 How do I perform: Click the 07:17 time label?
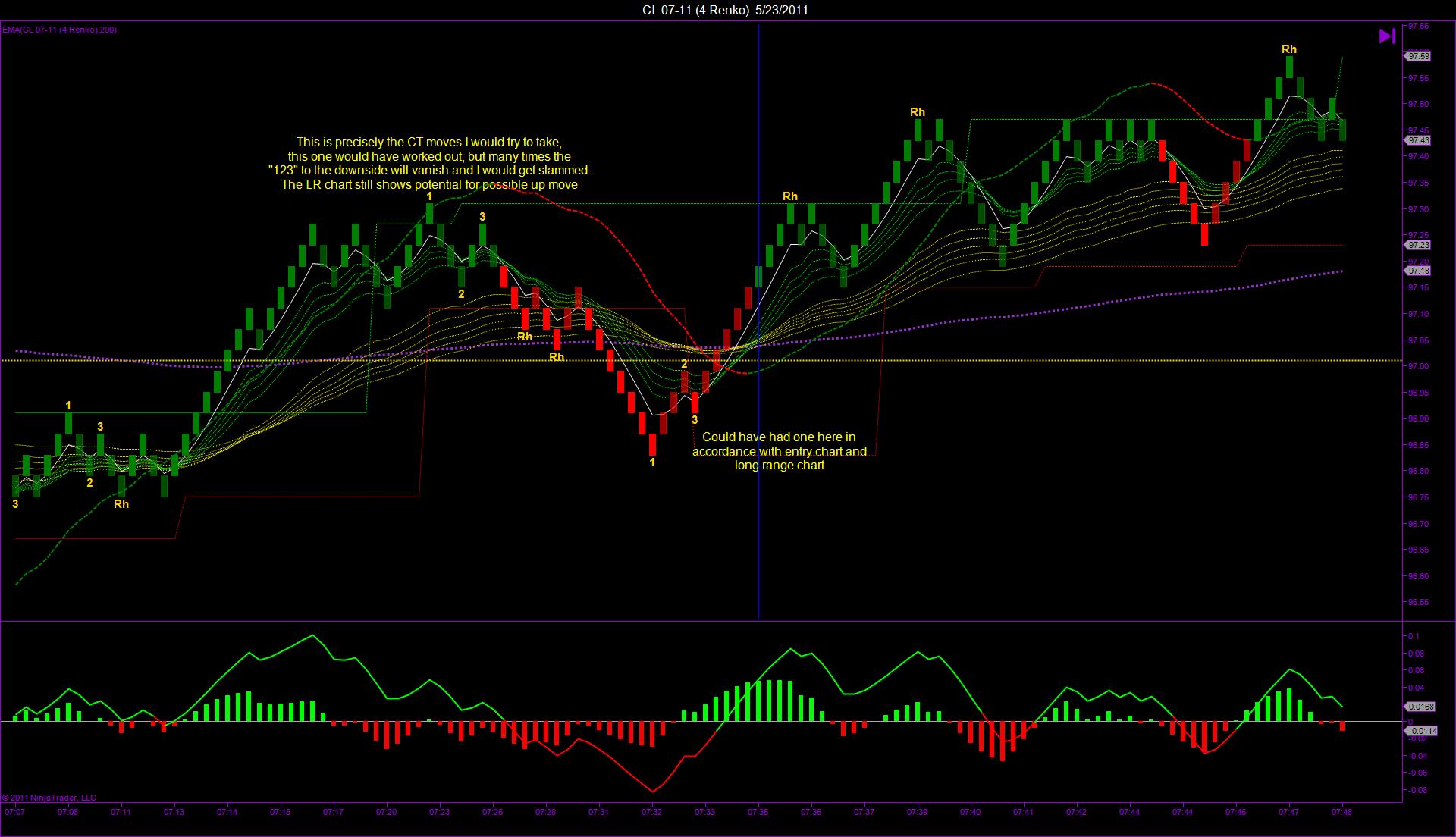click(x=333, y=812)
